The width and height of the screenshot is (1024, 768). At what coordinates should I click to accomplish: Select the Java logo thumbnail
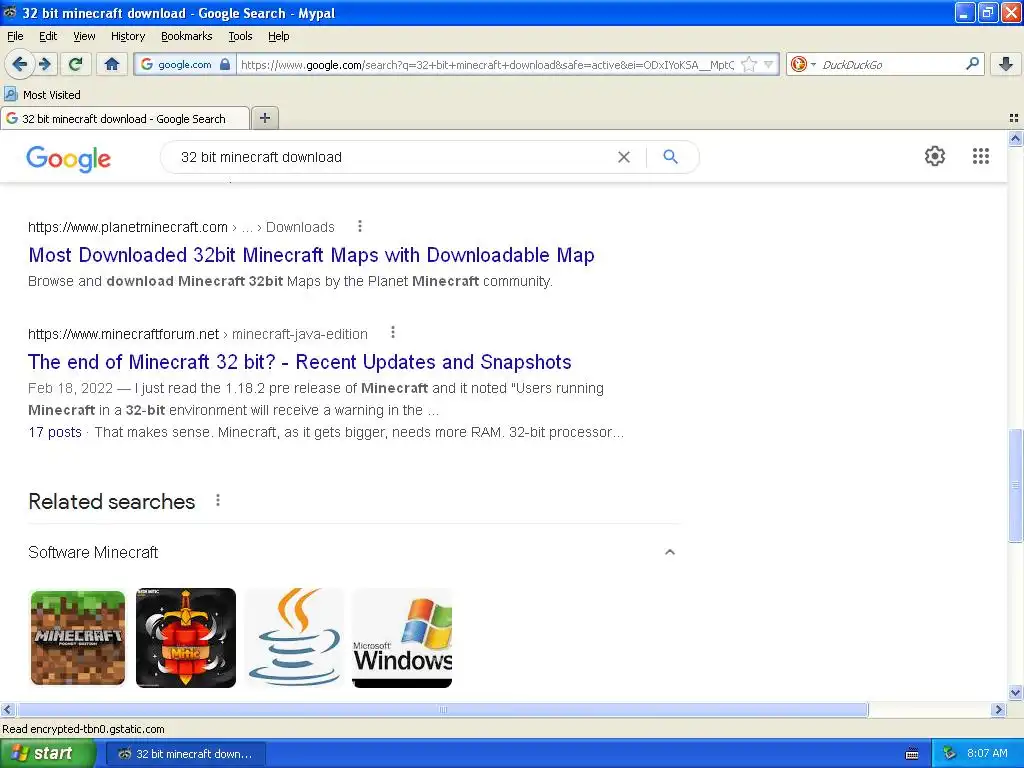[295, 637]
